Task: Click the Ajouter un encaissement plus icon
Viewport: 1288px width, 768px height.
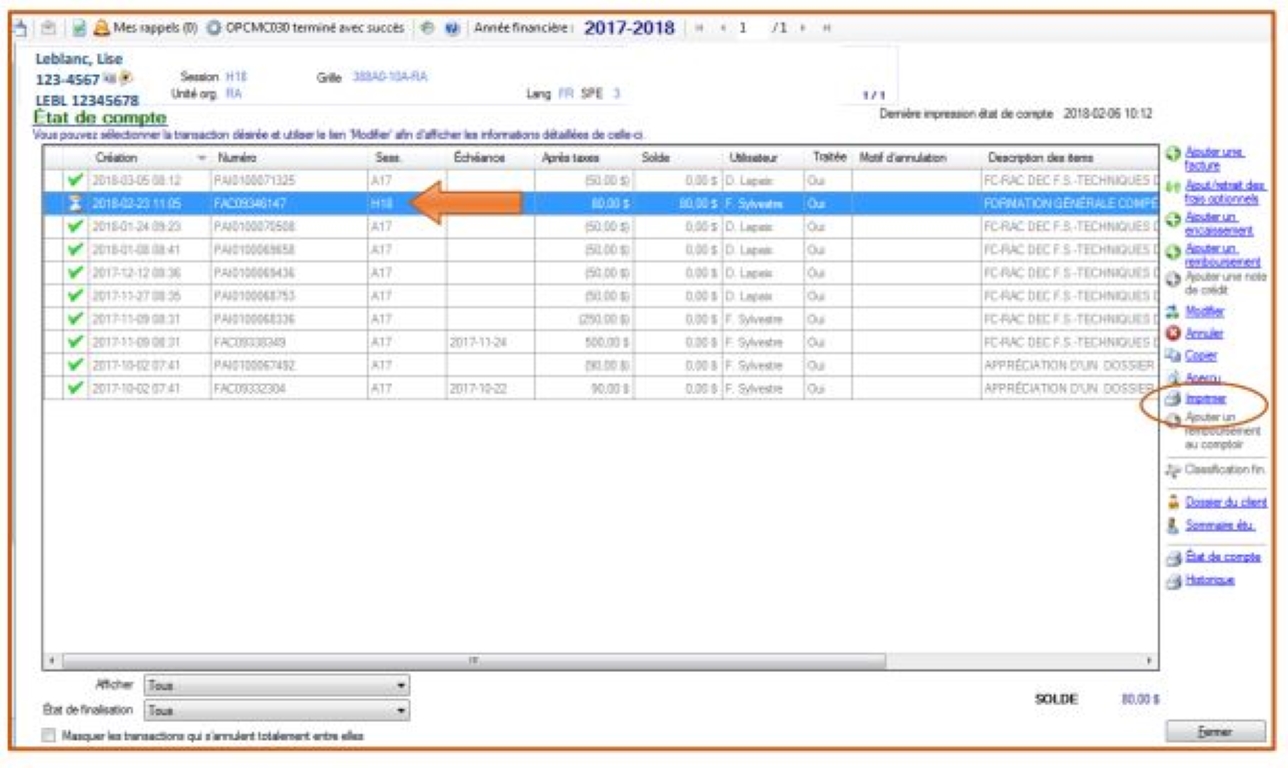Action: 1174,219
